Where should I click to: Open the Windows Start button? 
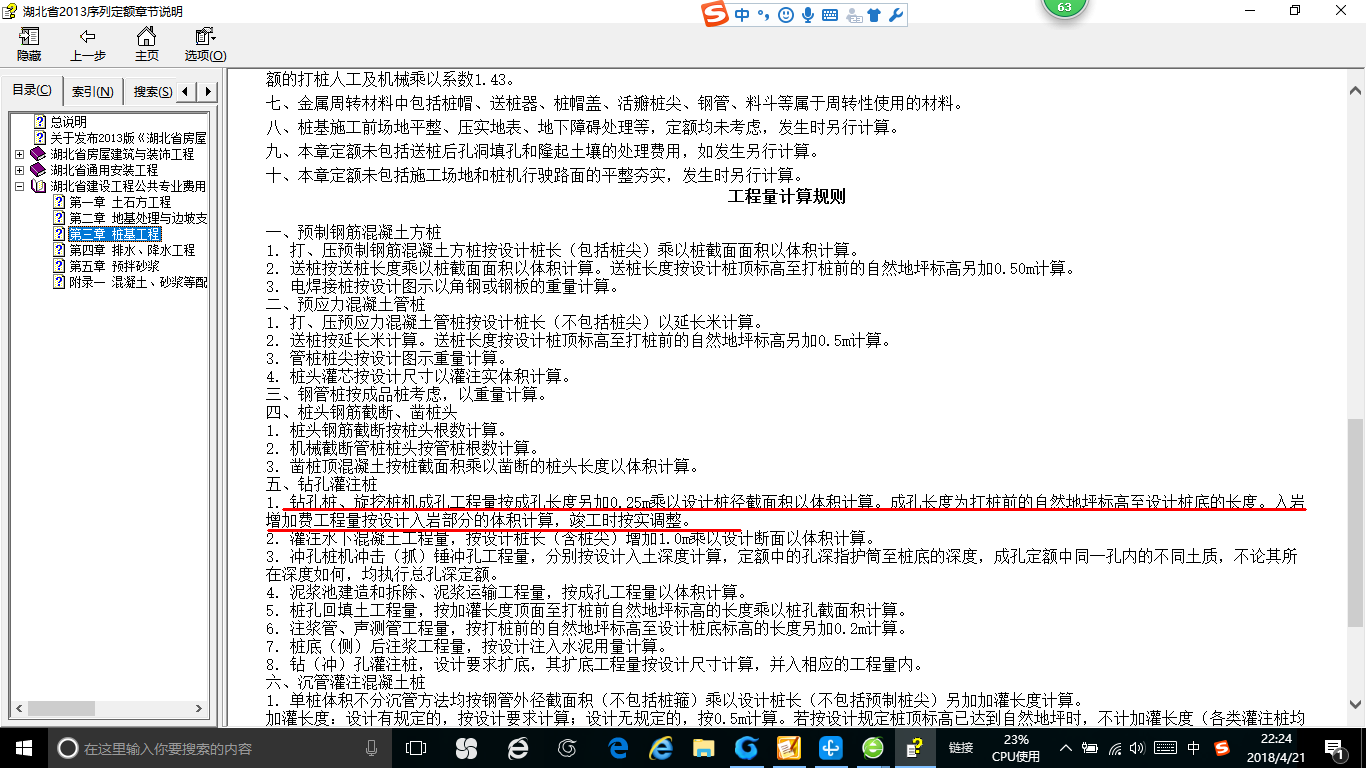click(23, 747)
